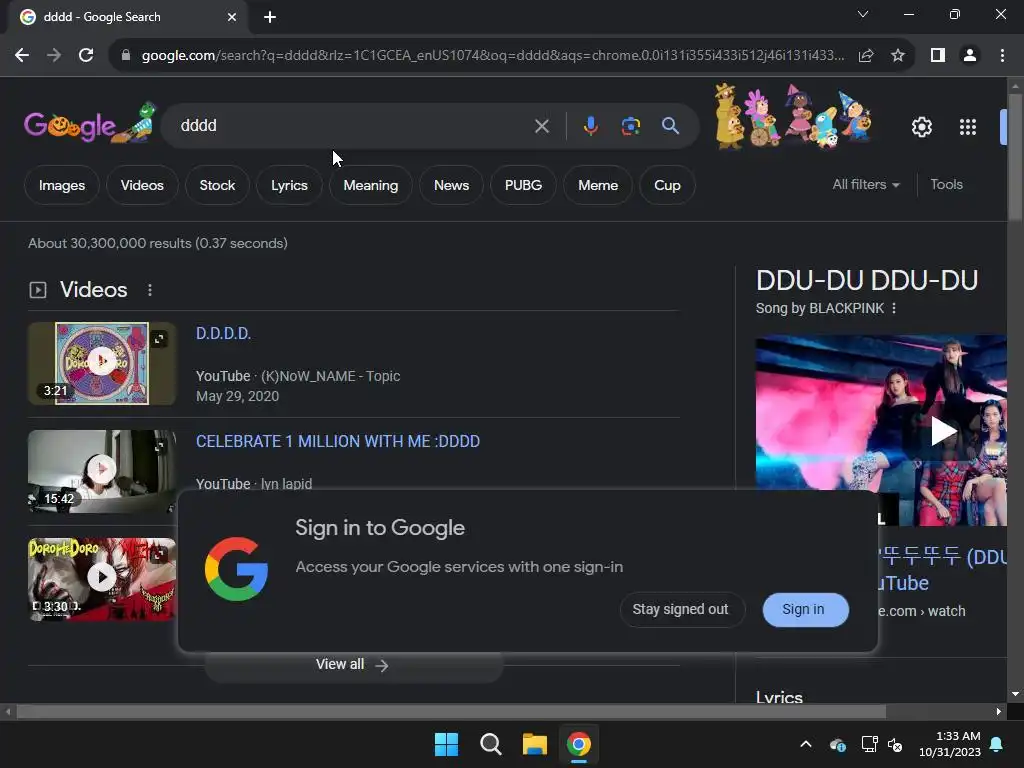Filter results by Videos chip
This screenshot has height=768, width=1024.
point(142,185)
